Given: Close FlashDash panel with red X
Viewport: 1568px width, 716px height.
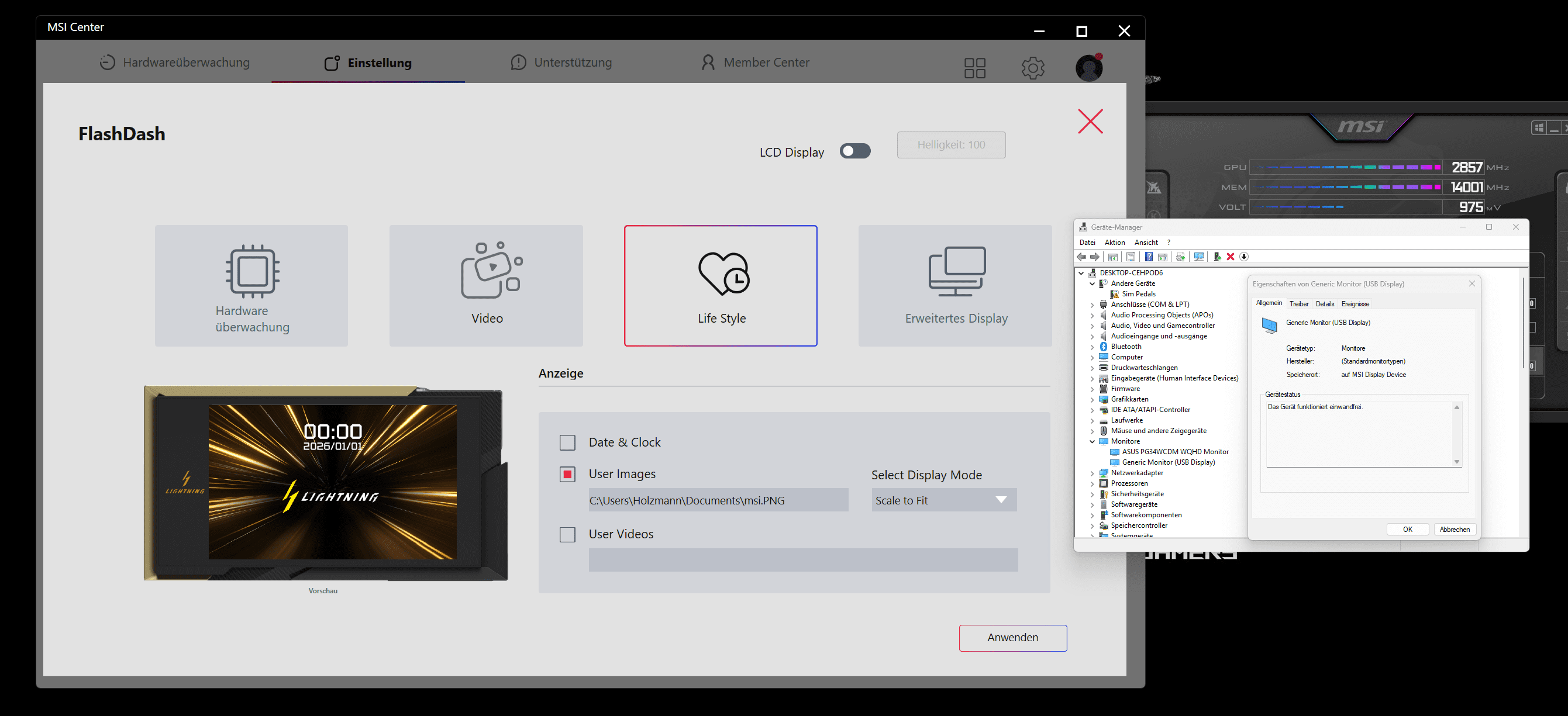Looking at the screenshot, I should [1090, 122].
